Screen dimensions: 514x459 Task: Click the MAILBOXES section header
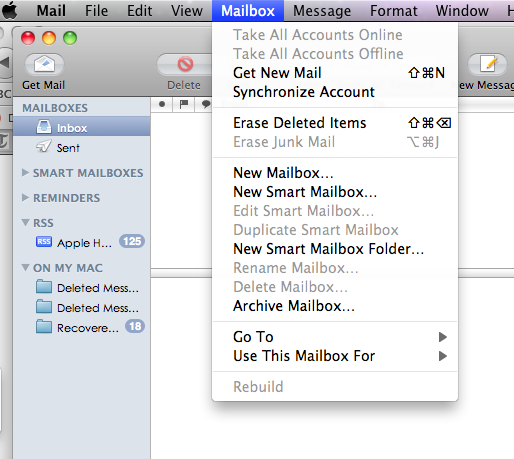pyautogui.click(x=55, y=108)
